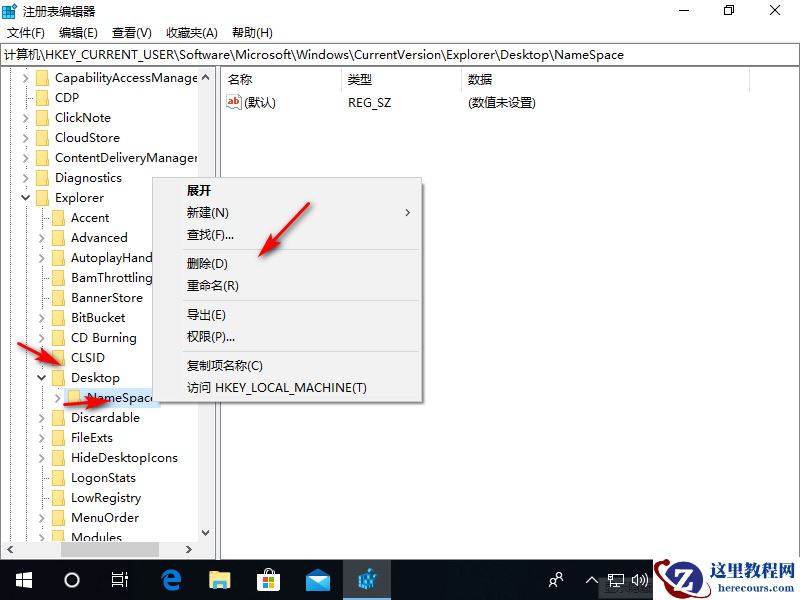This screenshot has height=600, width=800.
Task: Click the Windows Start button
Action: 22,579
